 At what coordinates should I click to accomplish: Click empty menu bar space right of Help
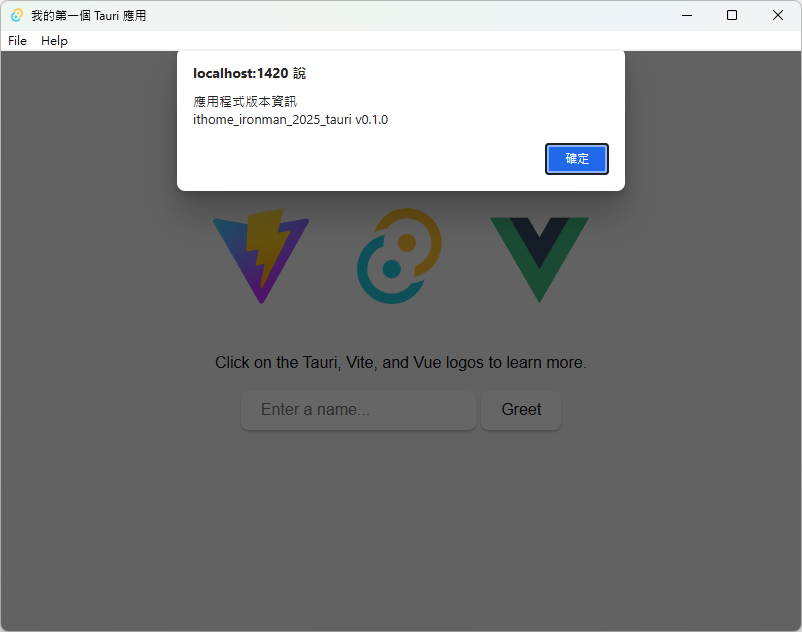click(435, 40)
